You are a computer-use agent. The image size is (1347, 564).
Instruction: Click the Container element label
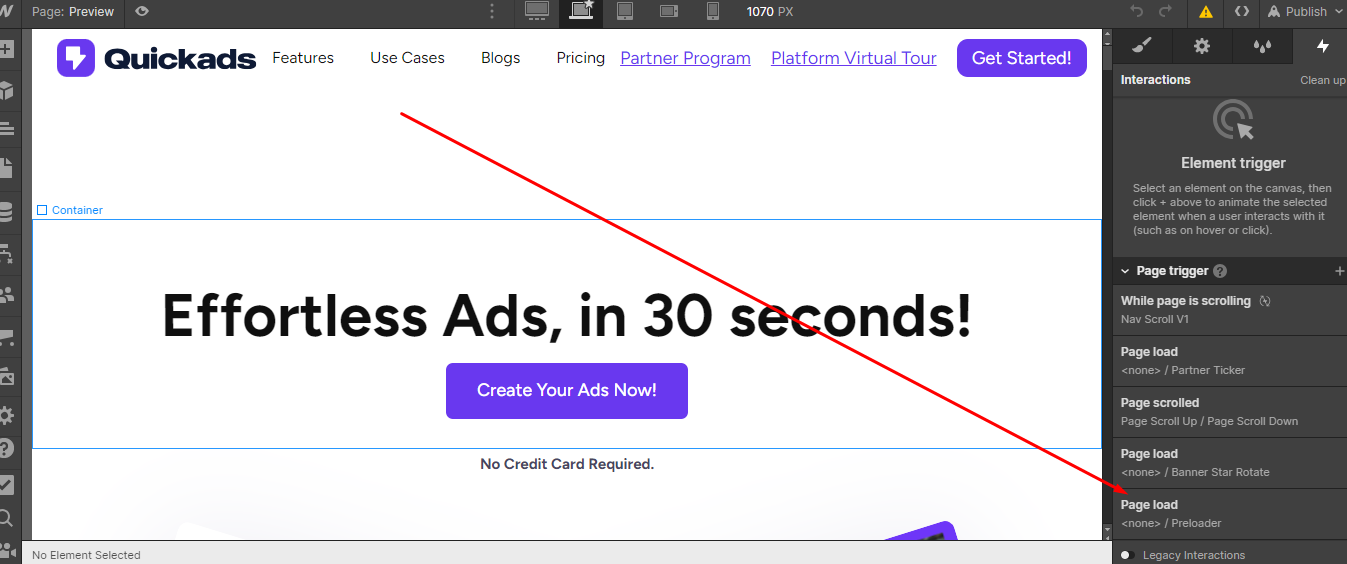[70, 210]
